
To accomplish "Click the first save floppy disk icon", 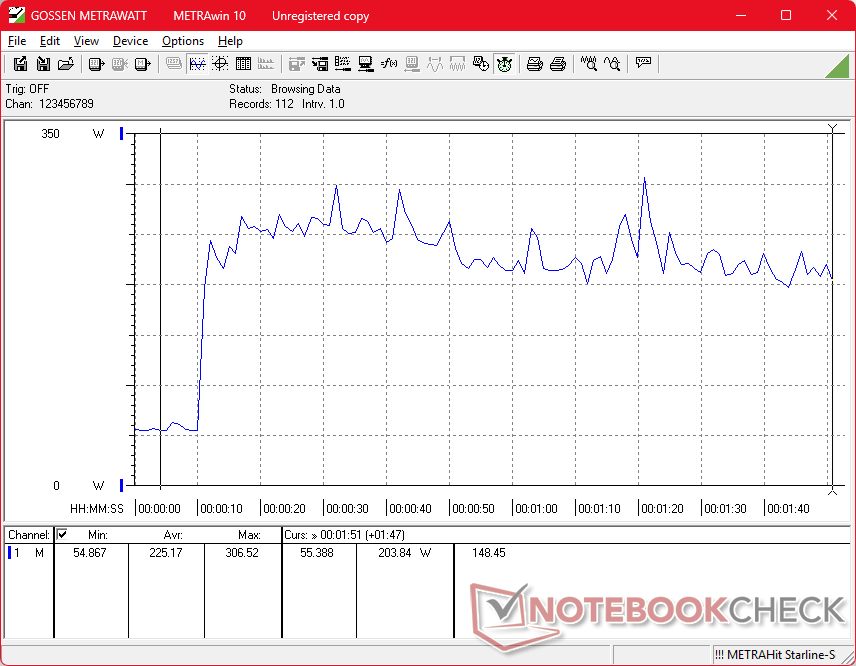I will click(20, 64).
